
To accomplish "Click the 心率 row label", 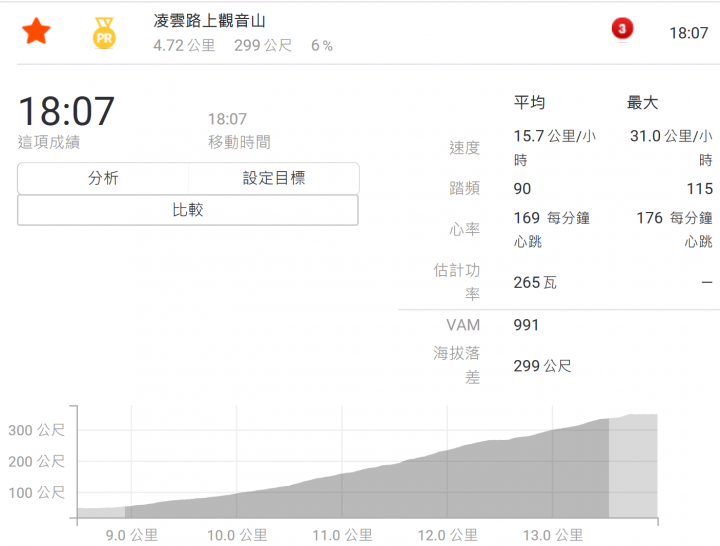I will [x=464, y=229].
